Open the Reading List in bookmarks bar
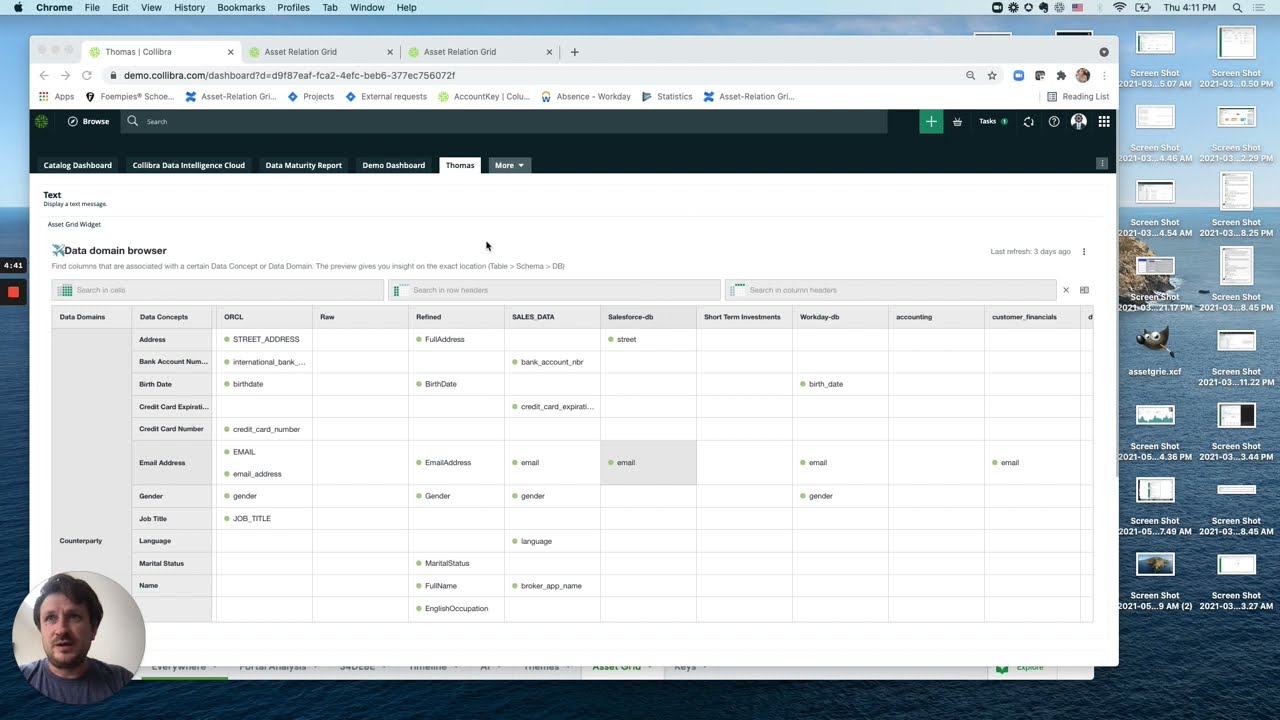 click(1078, 97)
